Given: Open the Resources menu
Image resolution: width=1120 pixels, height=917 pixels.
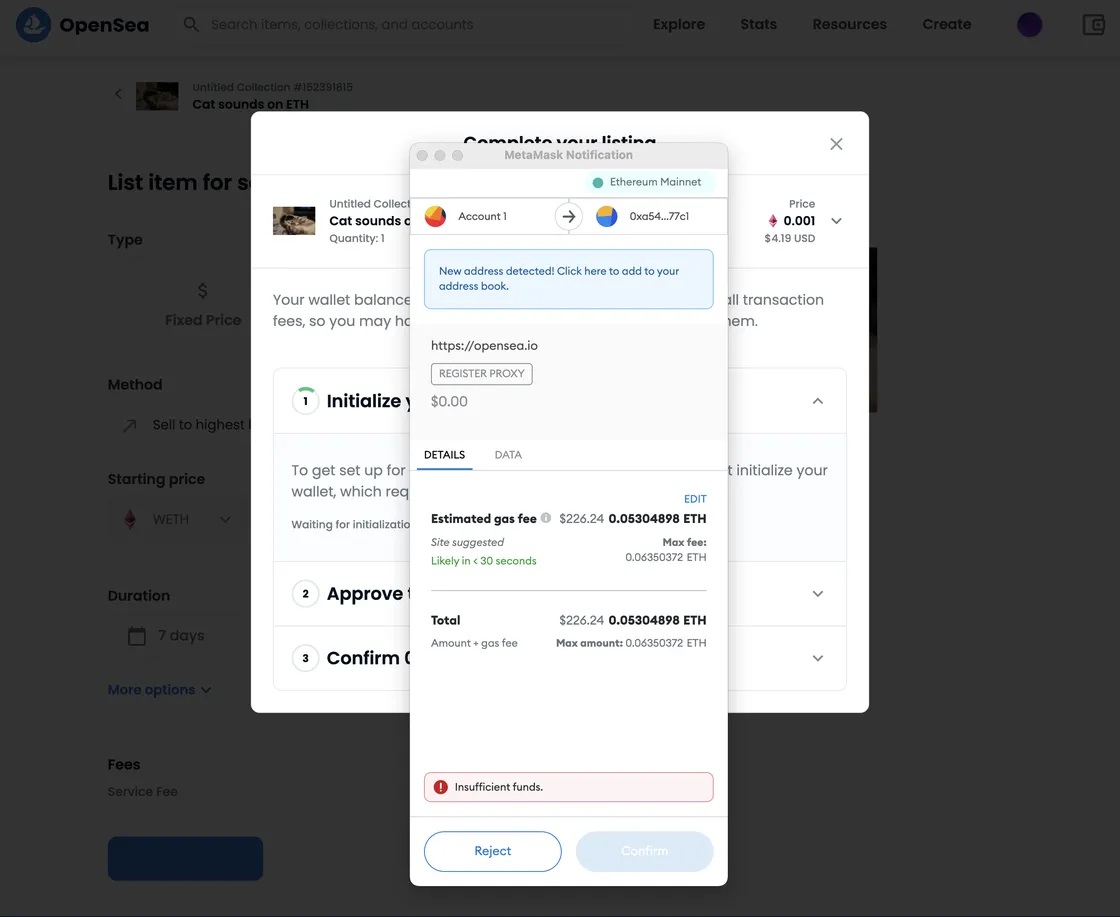Looking at the screenshot, I should click(x=849, y=24).
